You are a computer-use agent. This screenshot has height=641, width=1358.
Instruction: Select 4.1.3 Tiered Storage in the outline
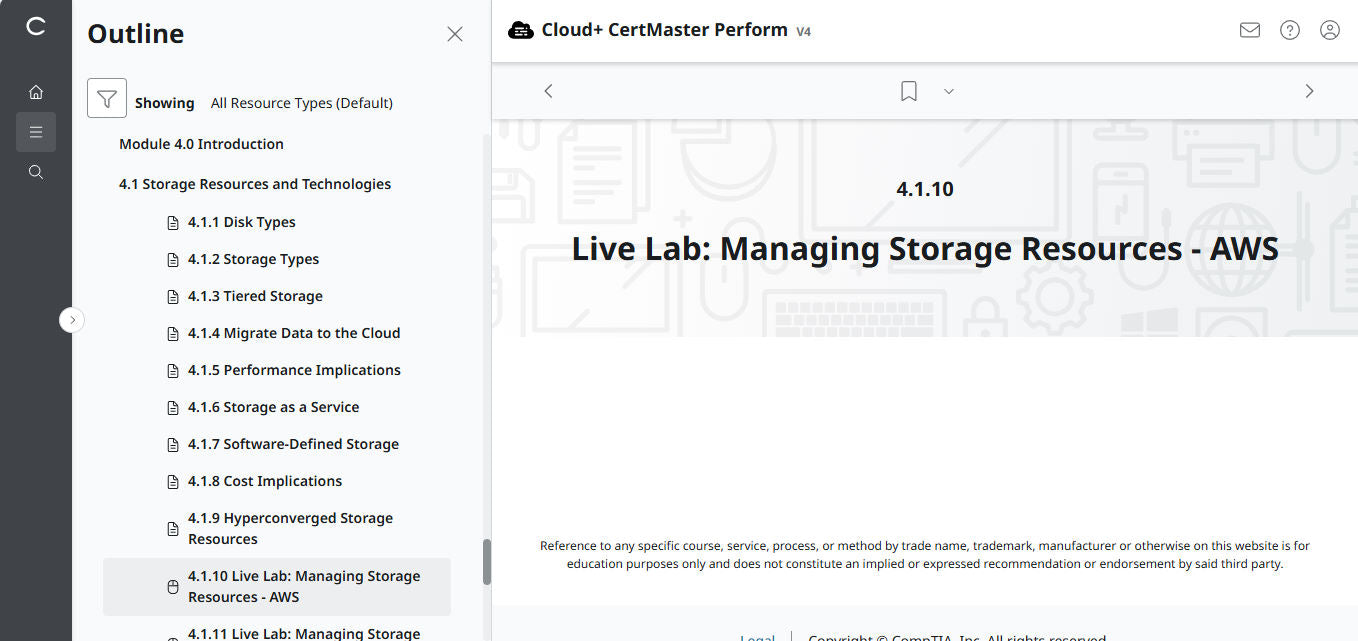point(255,295)
